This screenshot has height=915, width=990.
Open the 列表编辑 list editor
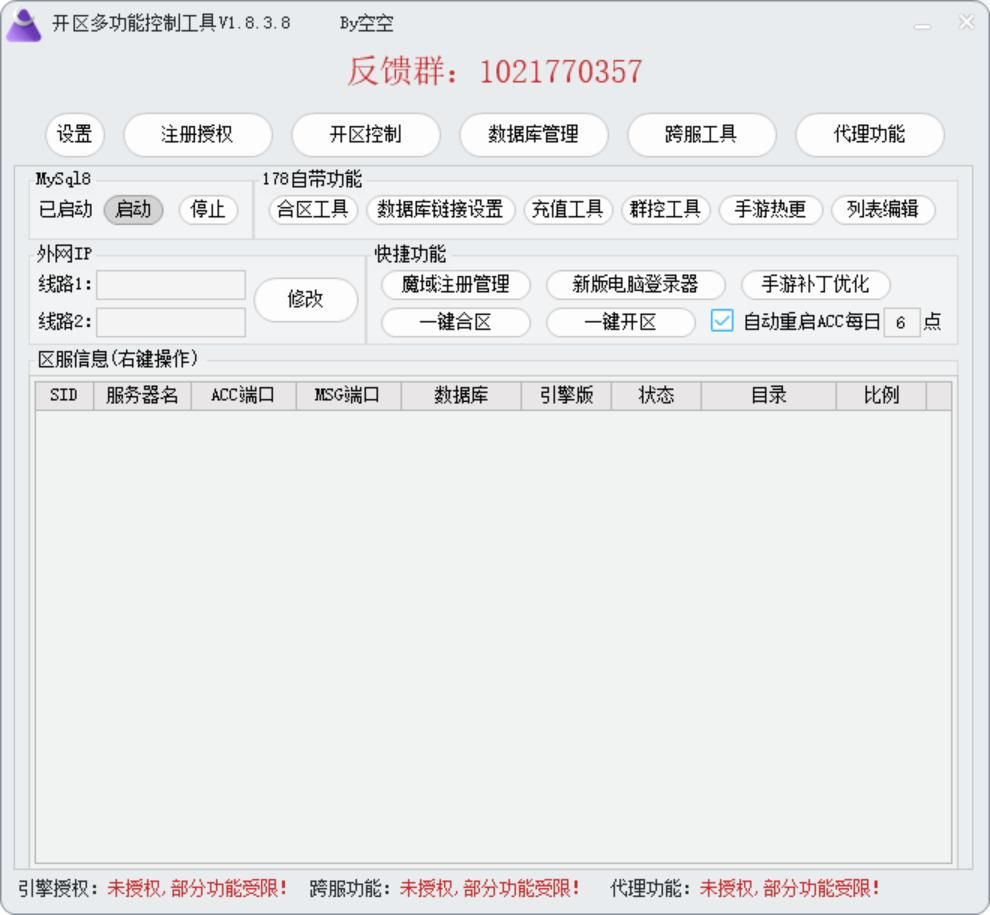click(880, 210)
